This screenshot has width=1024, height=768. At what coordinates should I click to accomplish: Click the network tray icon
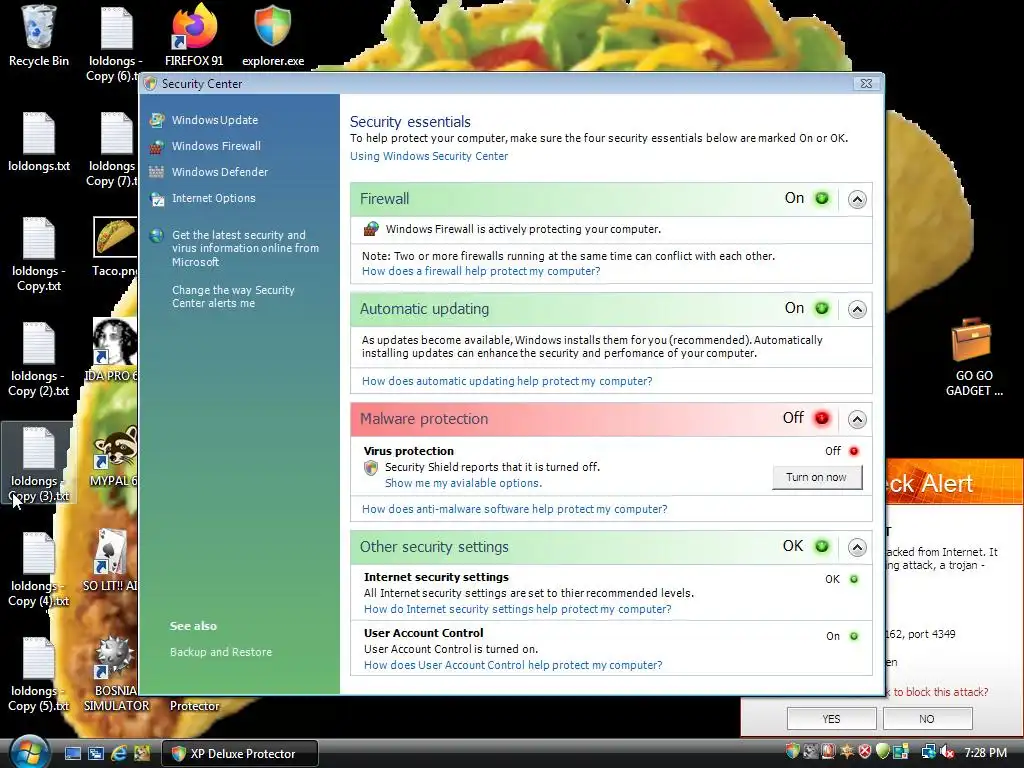928,752
